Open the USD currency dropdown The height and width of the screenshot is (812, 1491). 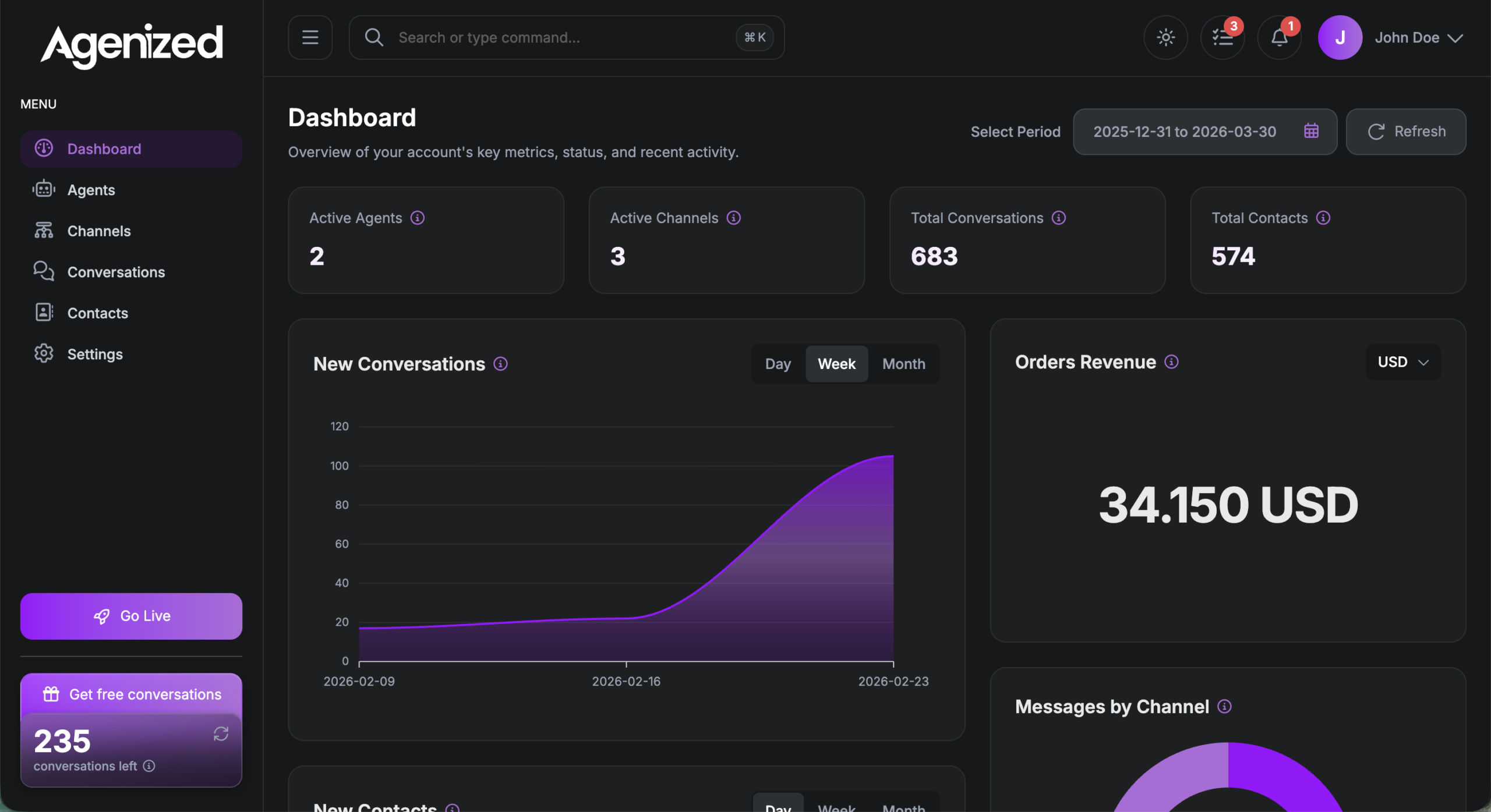pos(1402,362)
